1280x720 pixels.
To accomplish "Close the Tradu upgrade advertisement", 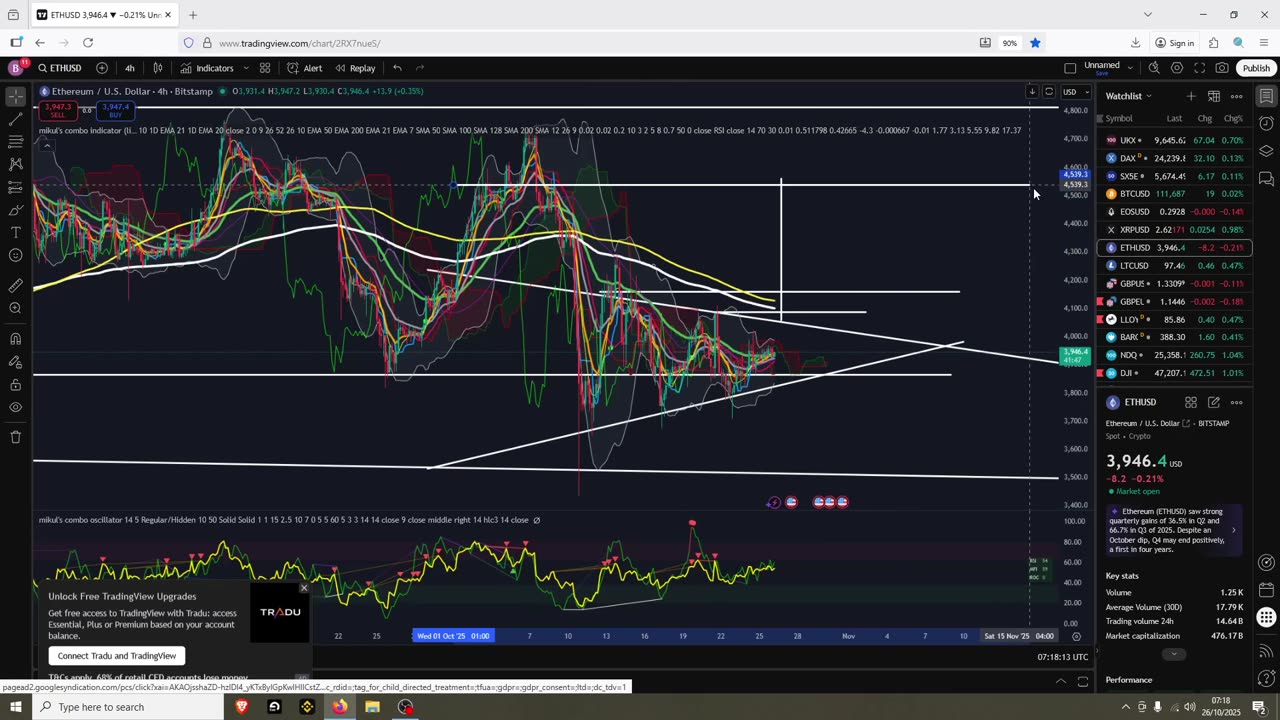I will click(304, 588).
